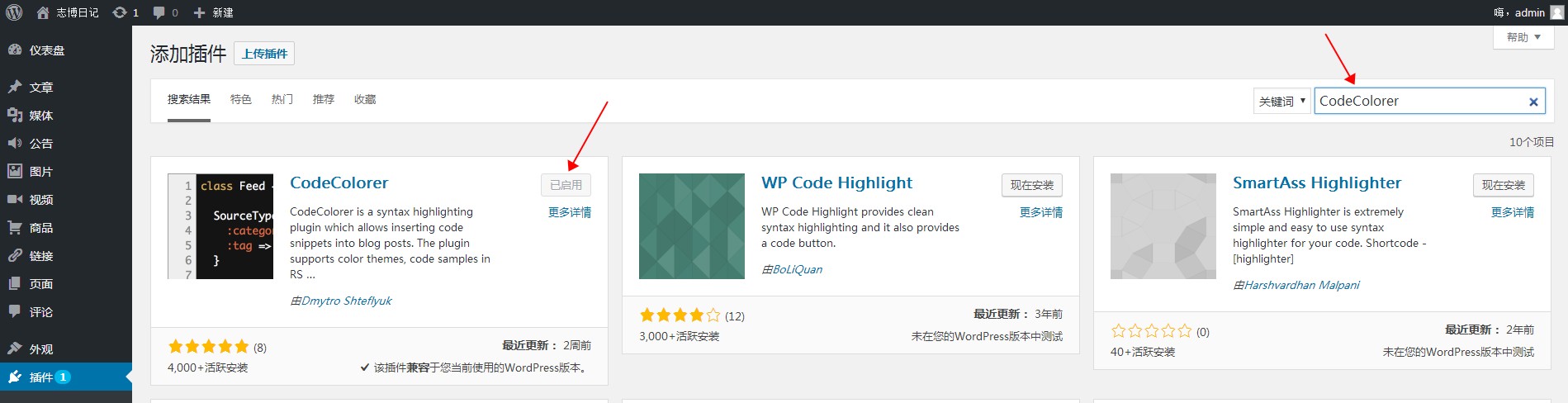The height and width of the screenshot is (403, 1568).
Task: Click the 评论 comment icon in sidebar
Action: pos(15,311)
